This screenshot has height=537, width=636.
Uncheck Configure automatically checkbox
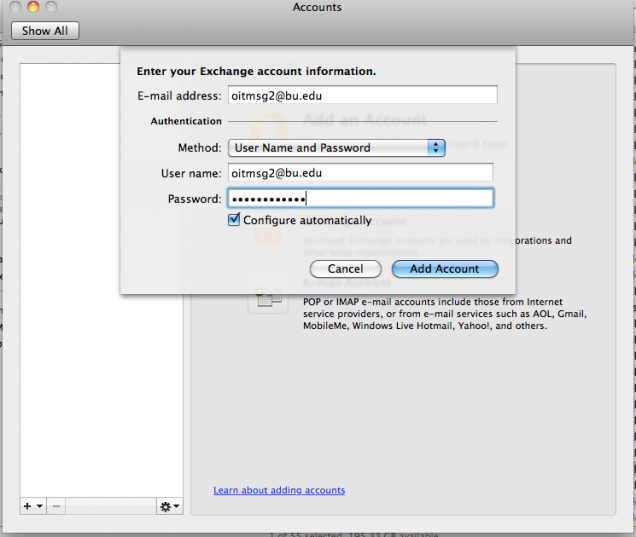(234, 220)
